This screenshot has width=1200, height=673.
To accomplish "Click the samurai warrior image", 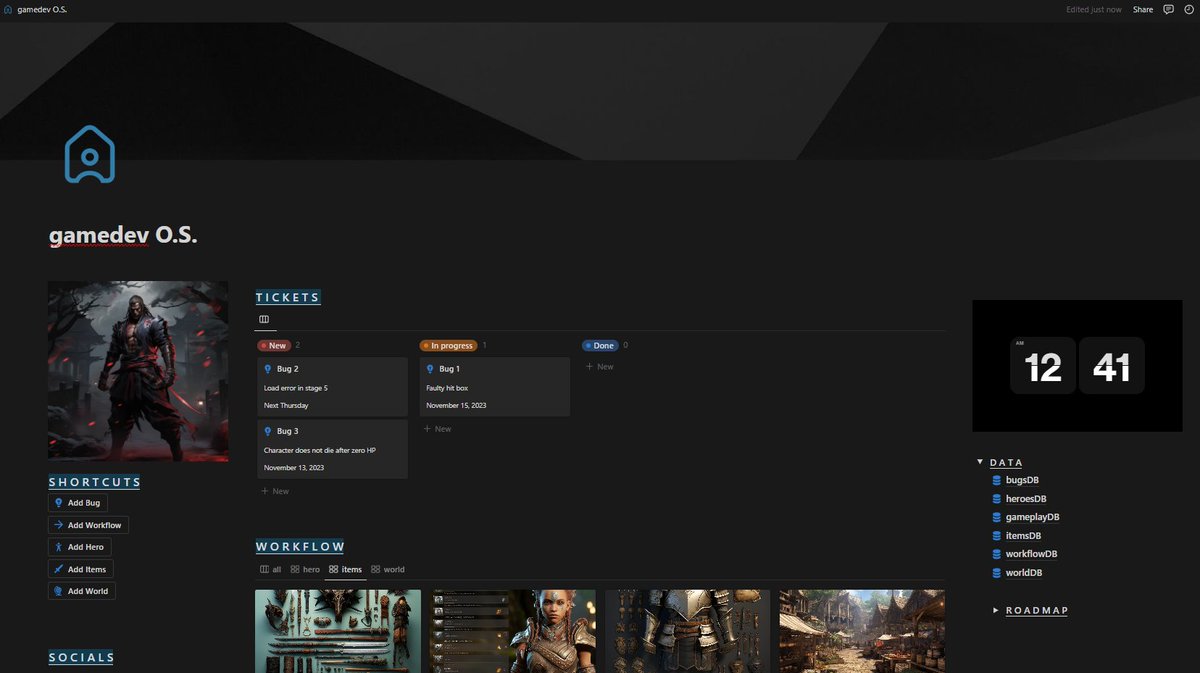I will point(138,371).
